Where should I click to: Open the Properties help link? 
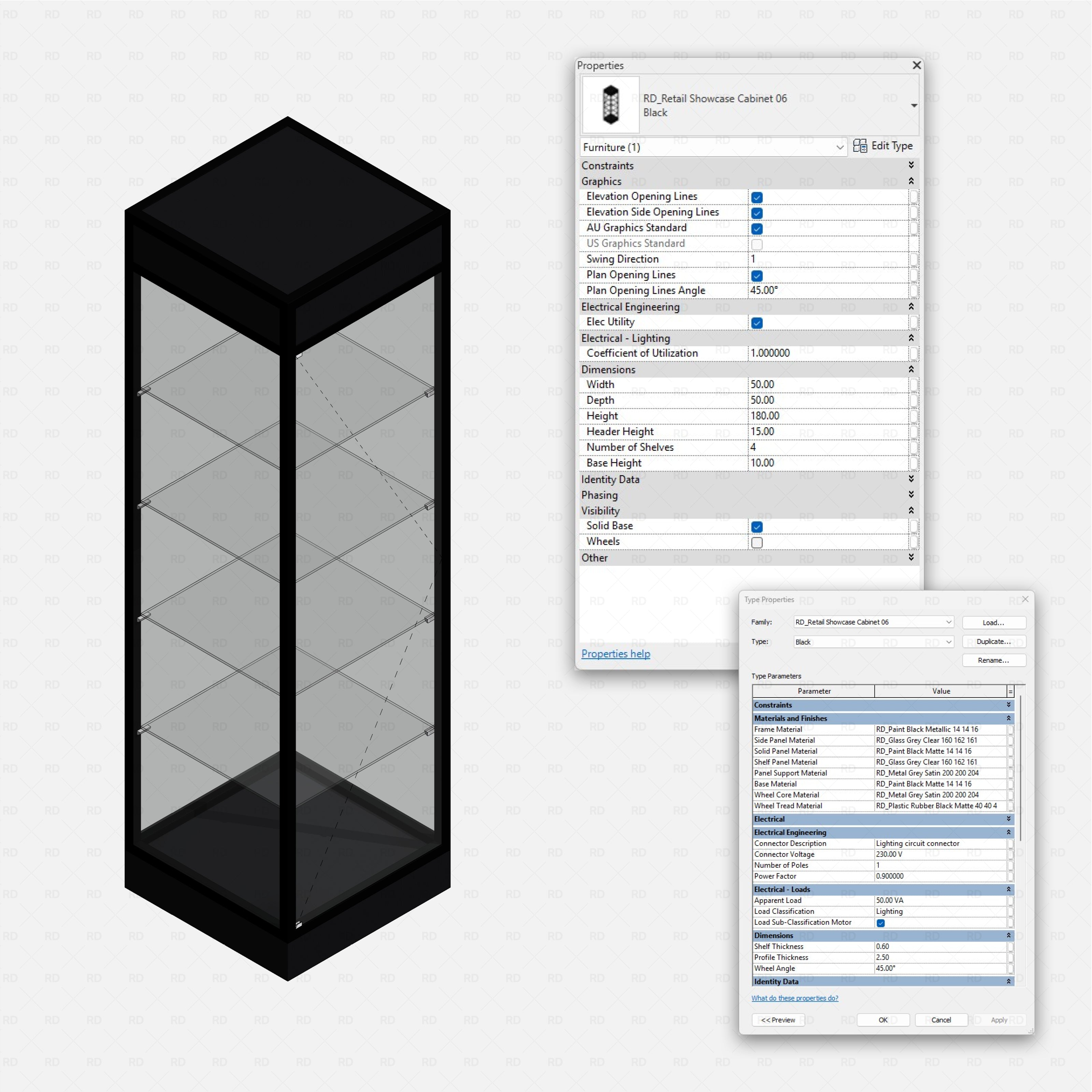tap(616, 653)
